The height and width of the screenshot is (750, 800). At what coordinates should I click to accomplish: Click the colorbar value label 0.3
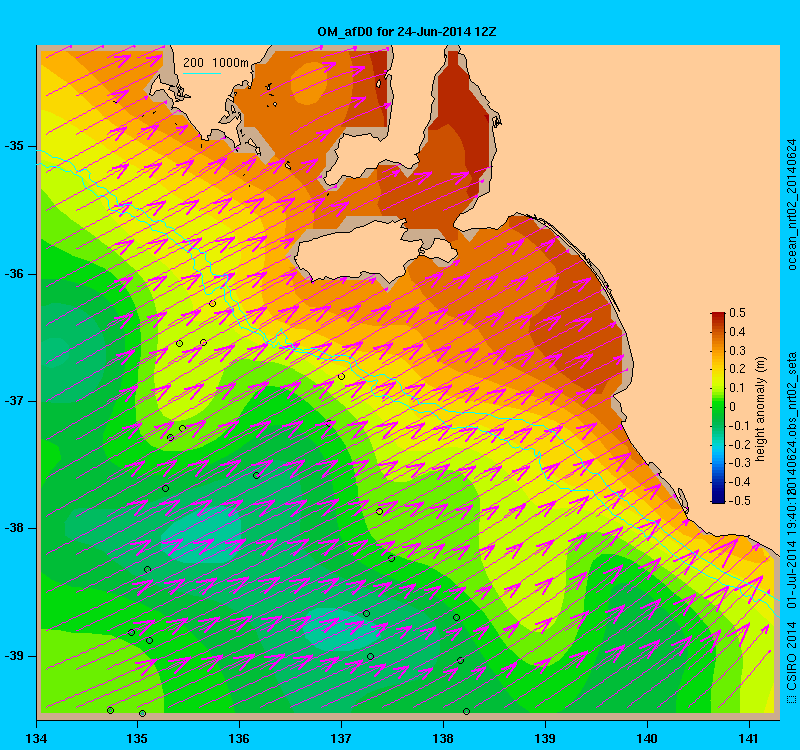[x=737, y=351]
